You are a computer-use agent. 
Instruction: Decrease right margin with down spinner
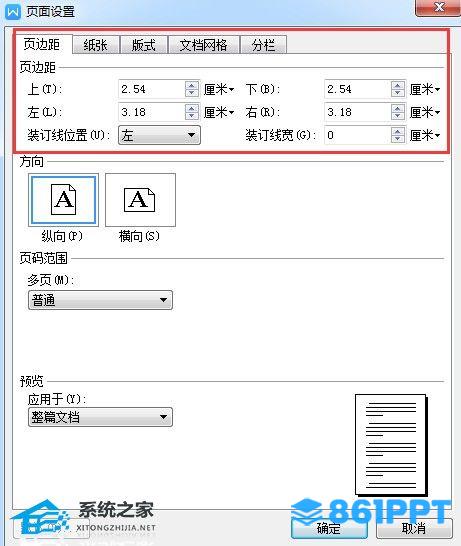(398, 116)
